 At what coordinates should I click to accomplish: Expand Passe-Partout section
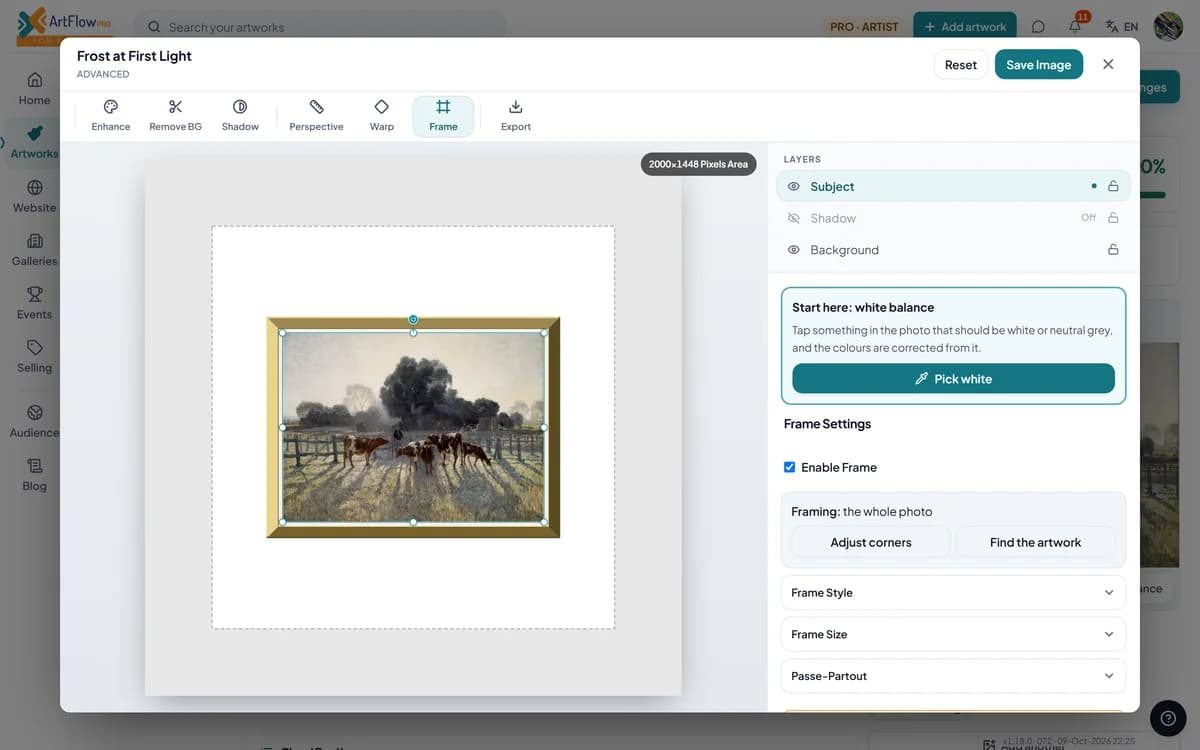tap(953, 676)
